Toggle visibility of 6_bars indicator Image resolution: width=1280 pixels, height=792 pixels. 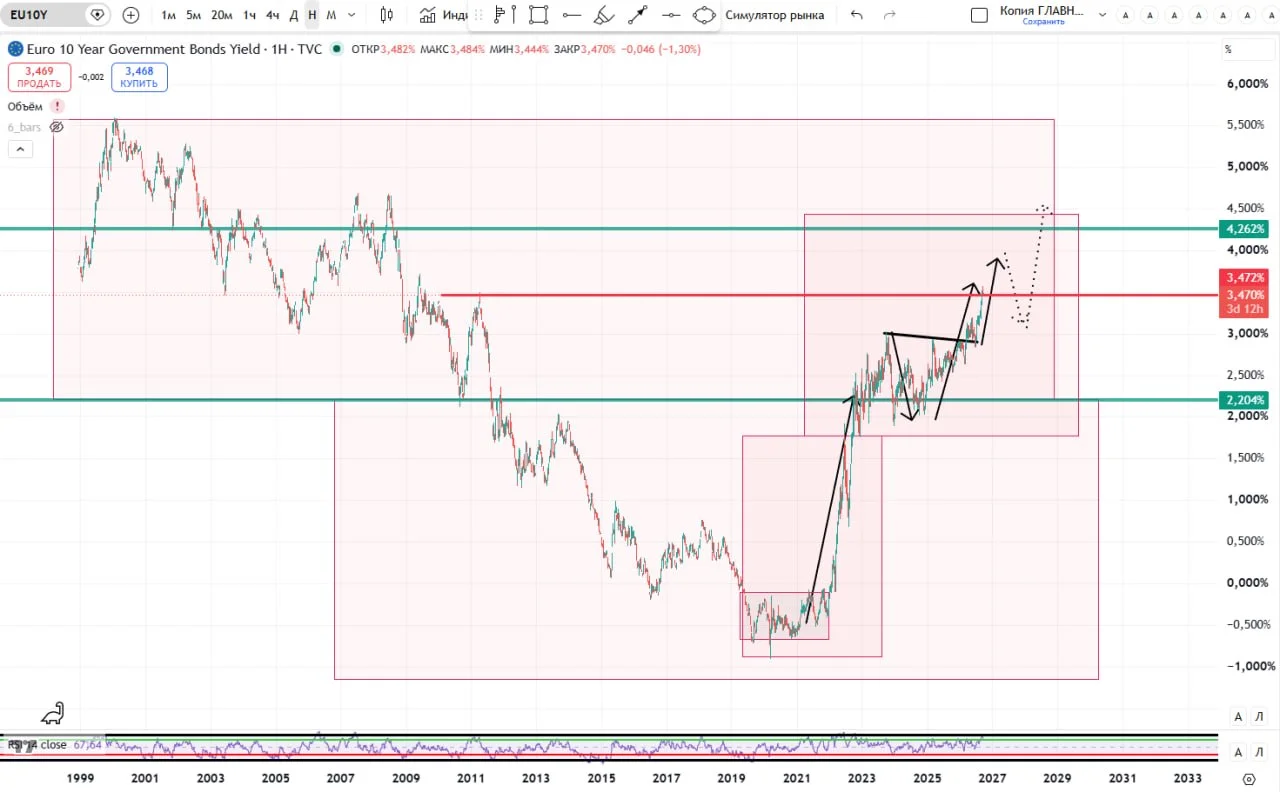[57, 127]
